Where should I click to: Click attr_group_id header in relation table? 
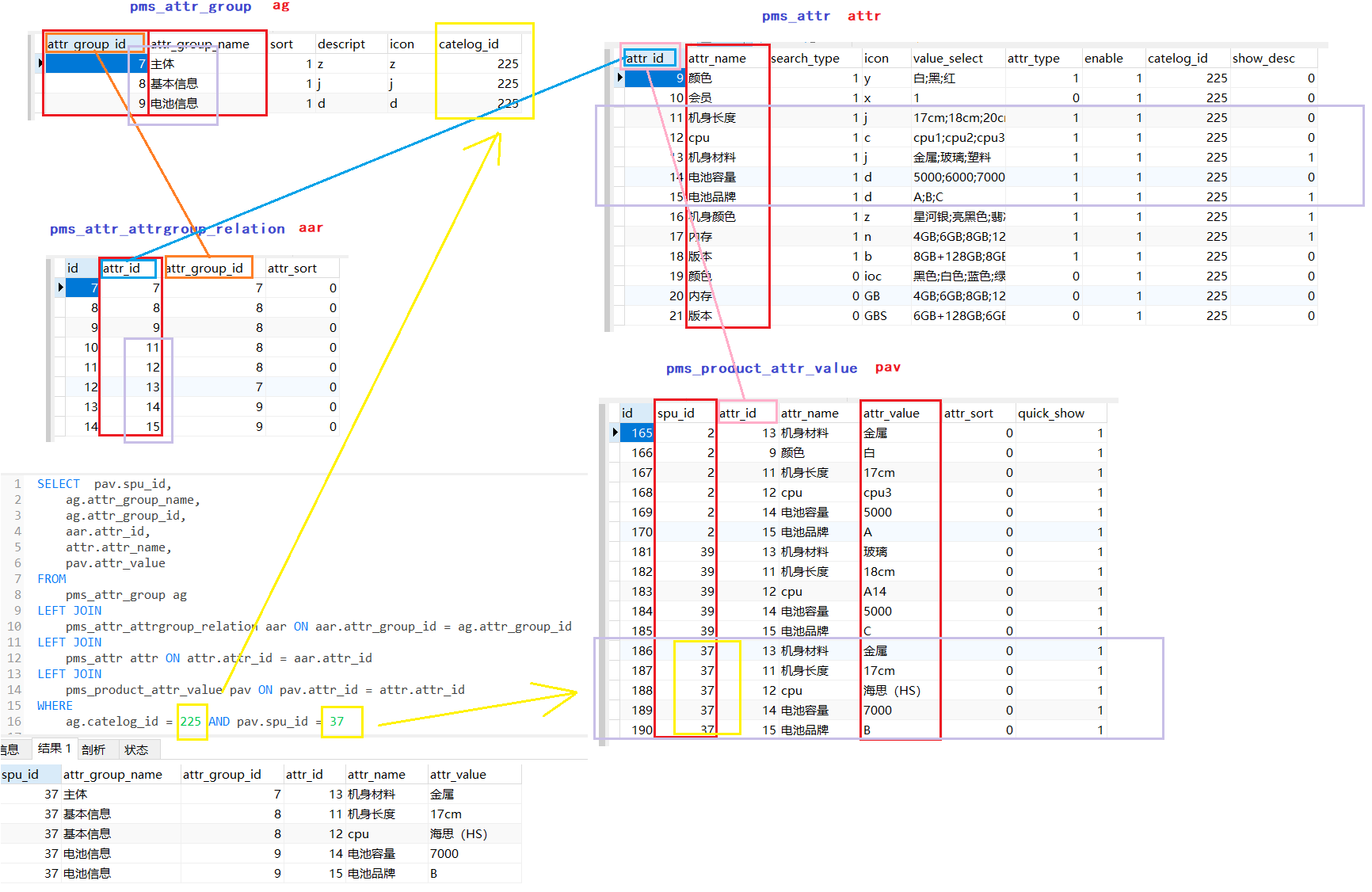(204, 268)
